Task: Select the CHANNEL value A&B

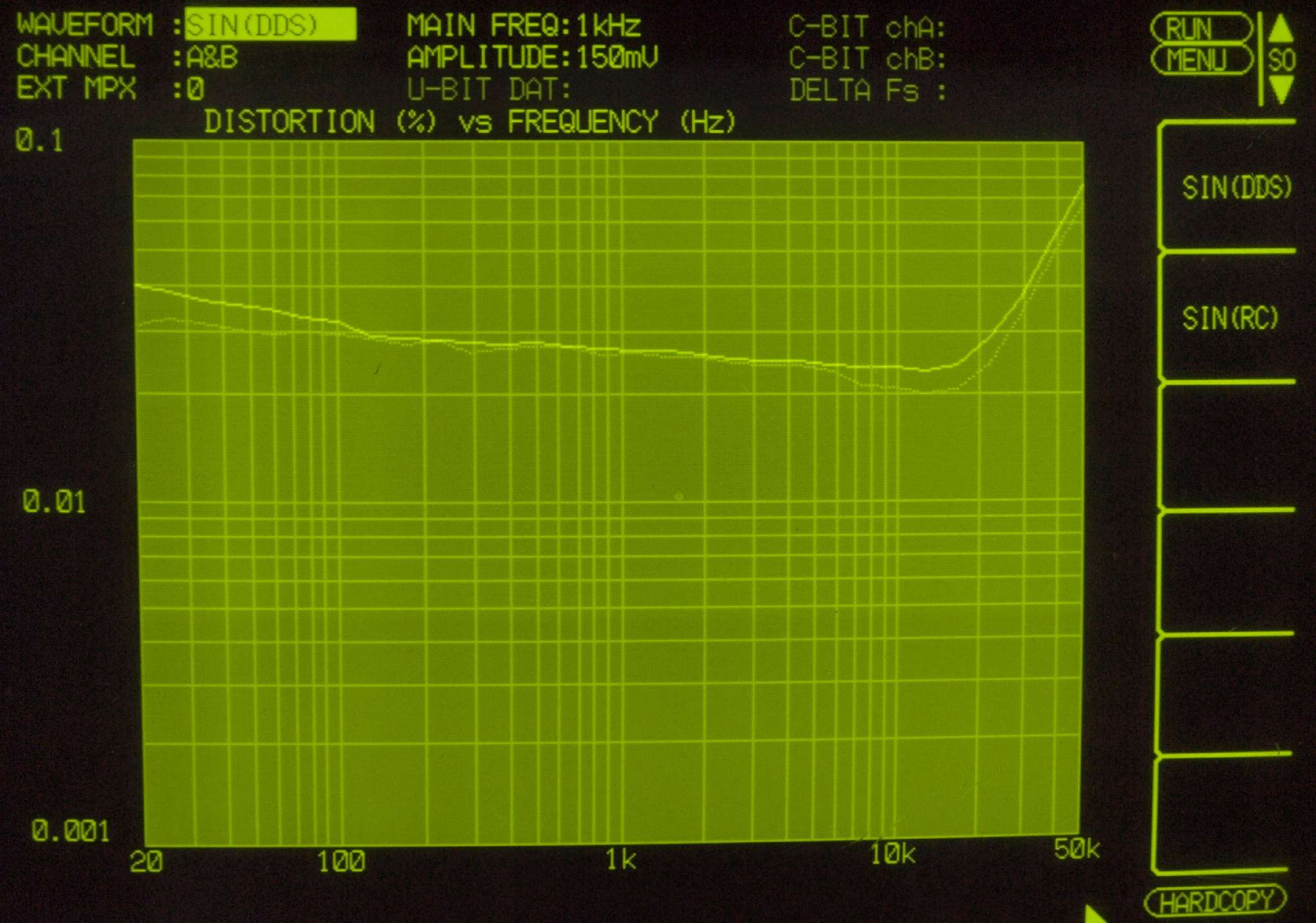Action: [212, 57]
